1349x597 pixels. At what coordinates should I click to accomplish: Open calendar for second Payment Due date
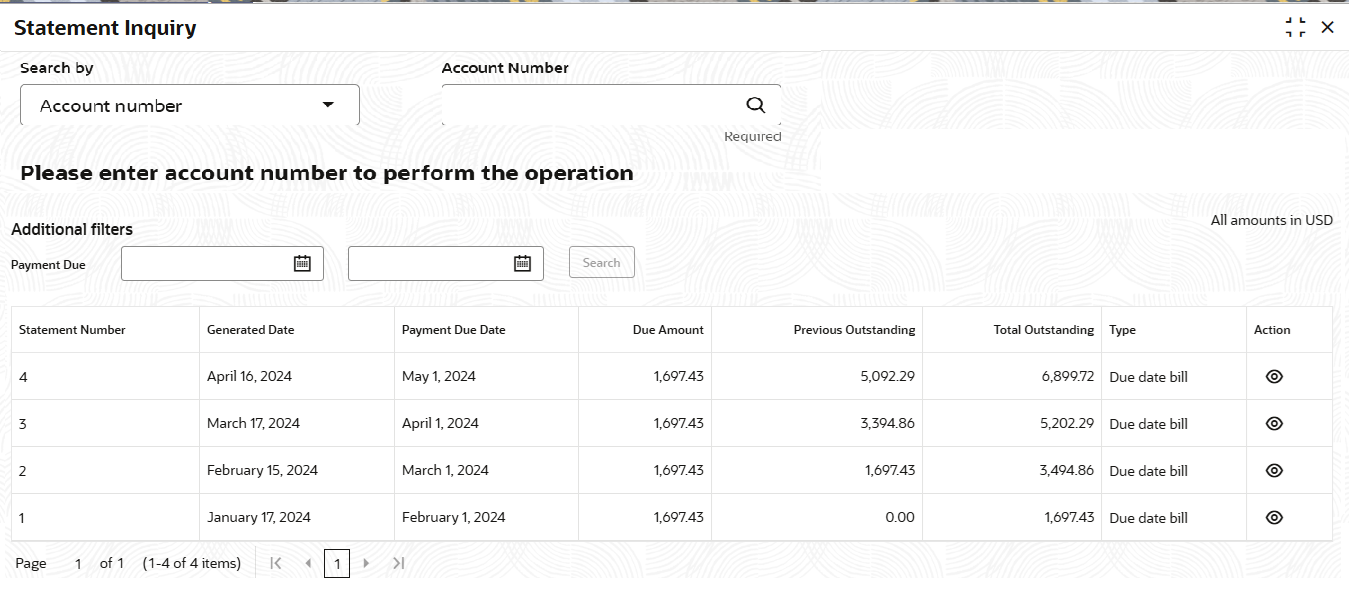pos(522,263)
